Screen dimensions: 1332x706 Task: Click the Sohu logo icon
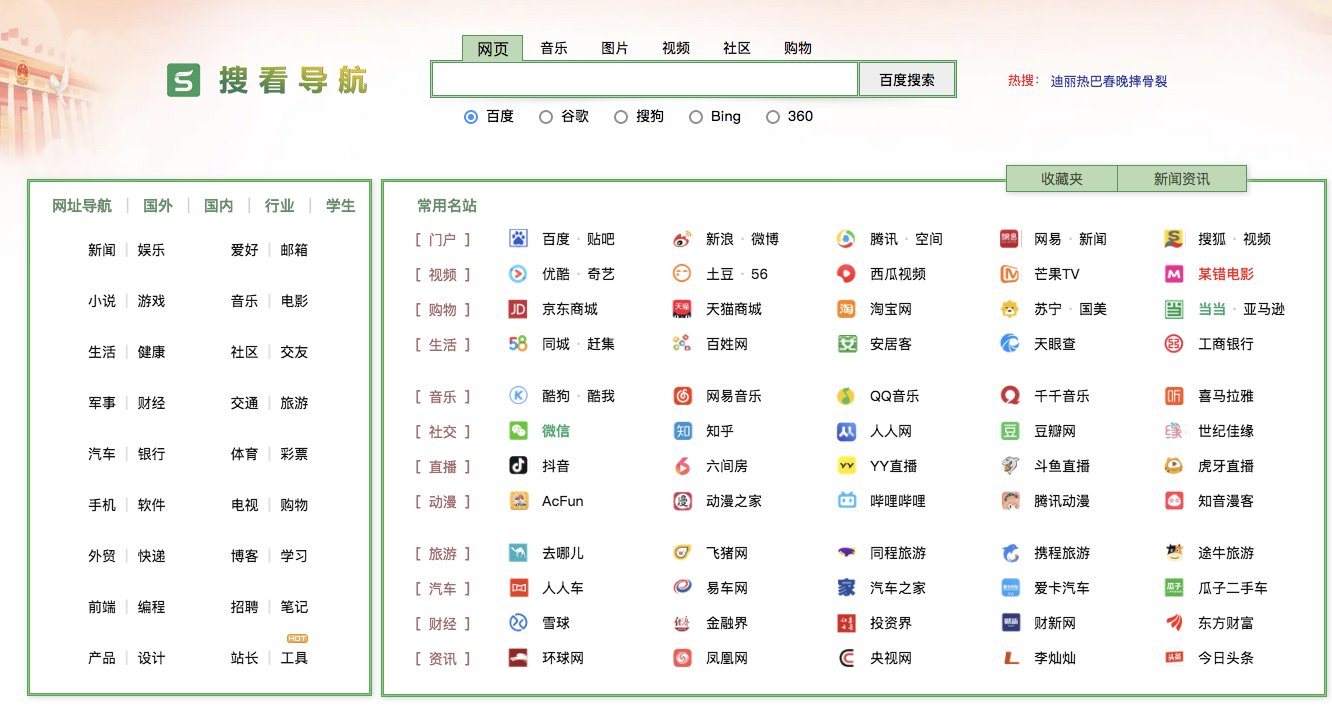1174,239
